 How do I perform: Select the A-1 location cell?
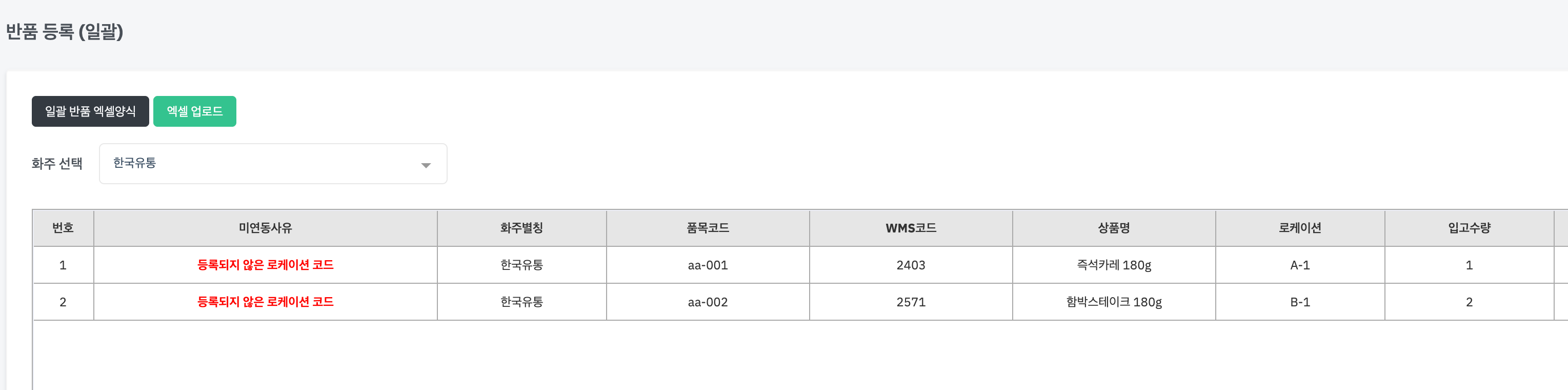[1299, 265]
